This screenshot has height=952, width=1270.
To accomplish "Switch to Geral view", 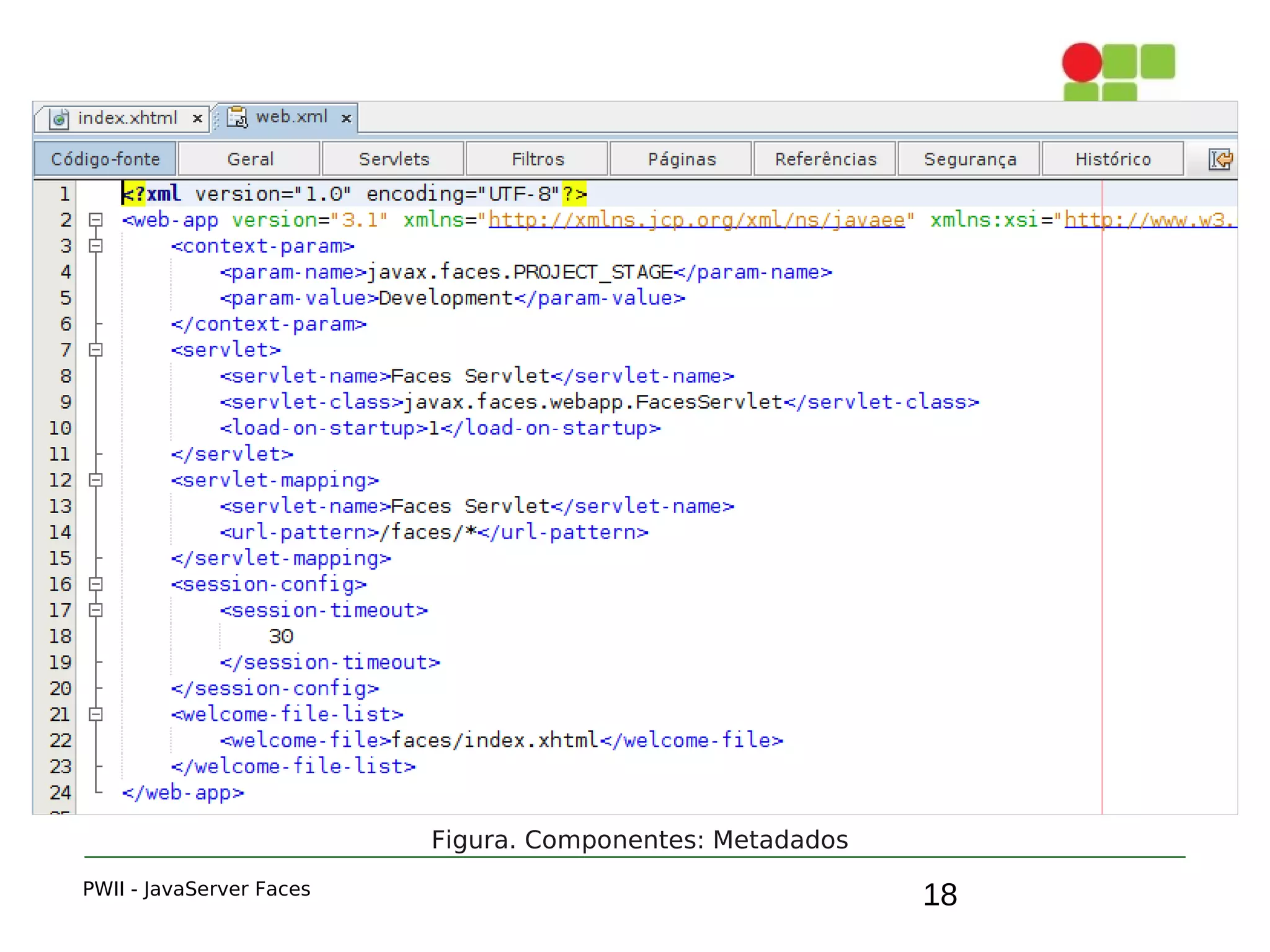I will (x=250, y=159).
